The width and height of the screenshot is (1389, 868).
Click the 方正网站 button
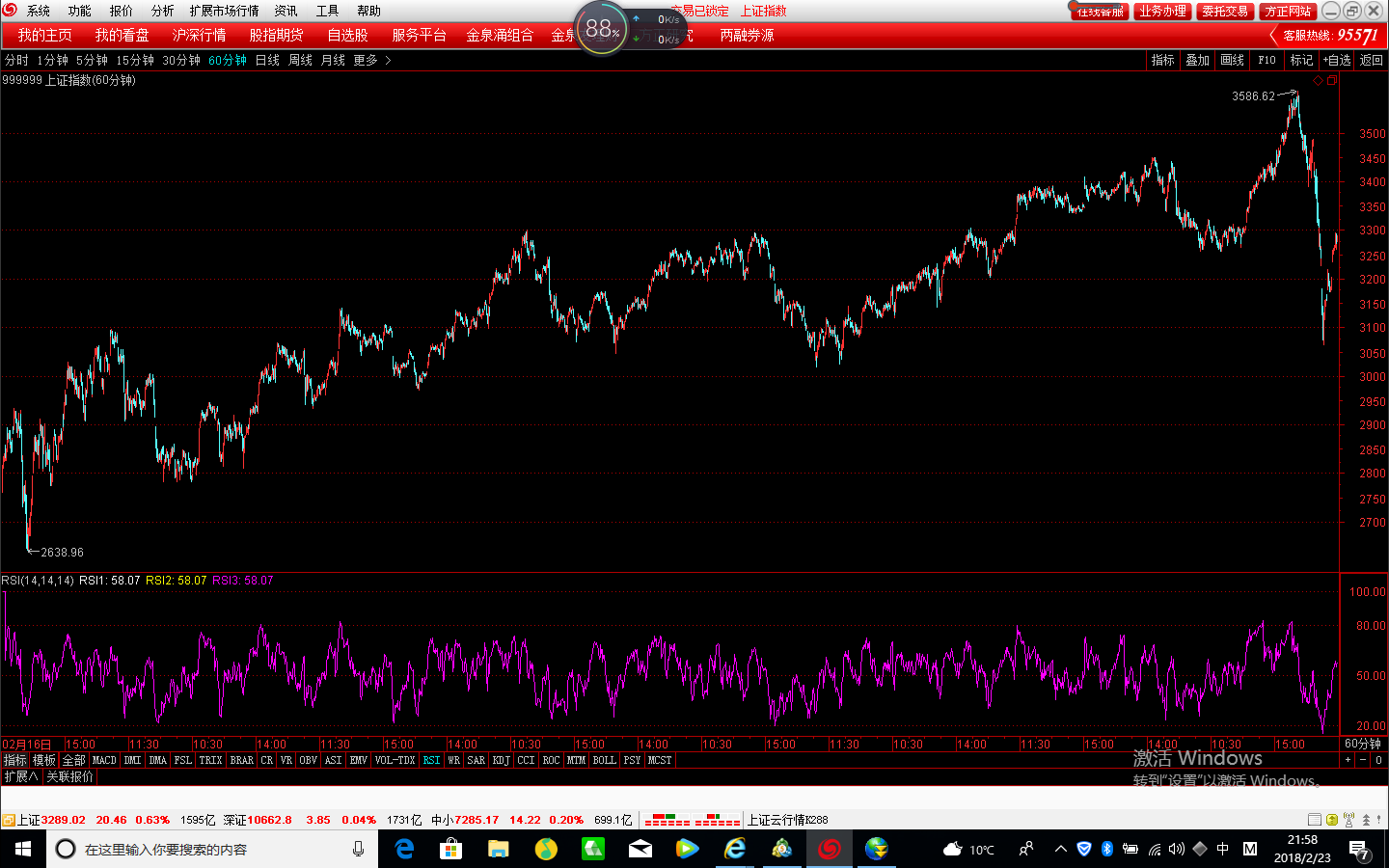[1288, 11]
